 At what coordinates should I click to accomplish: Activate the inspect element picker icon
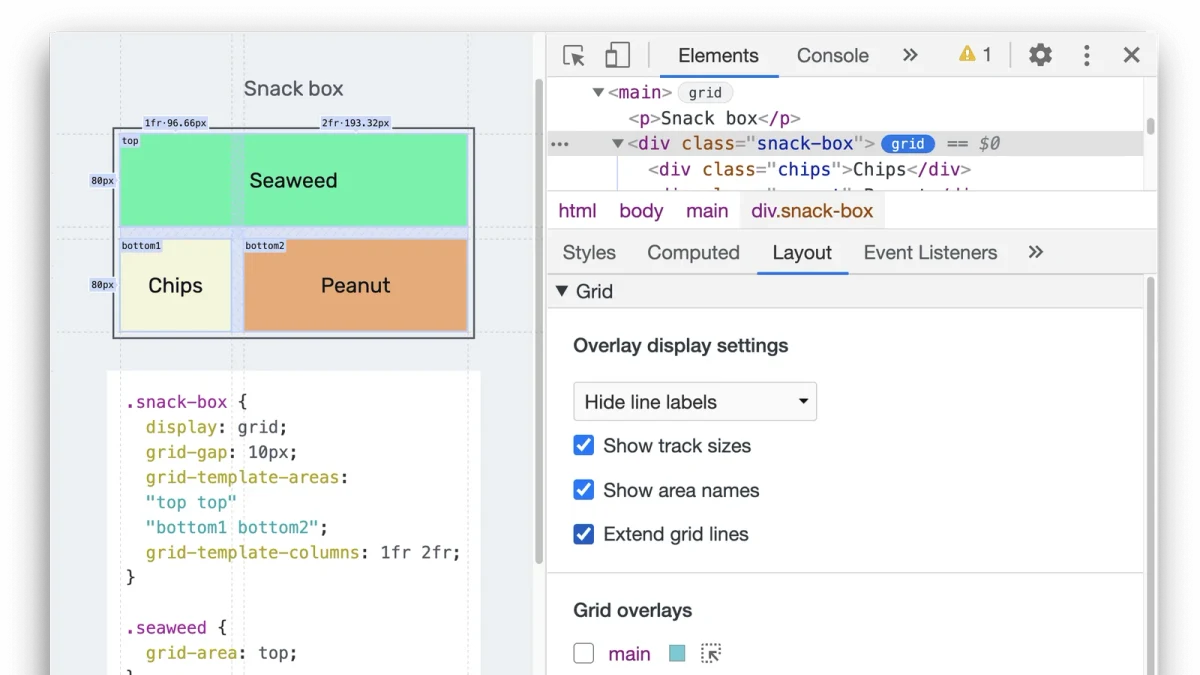point(574,55)
